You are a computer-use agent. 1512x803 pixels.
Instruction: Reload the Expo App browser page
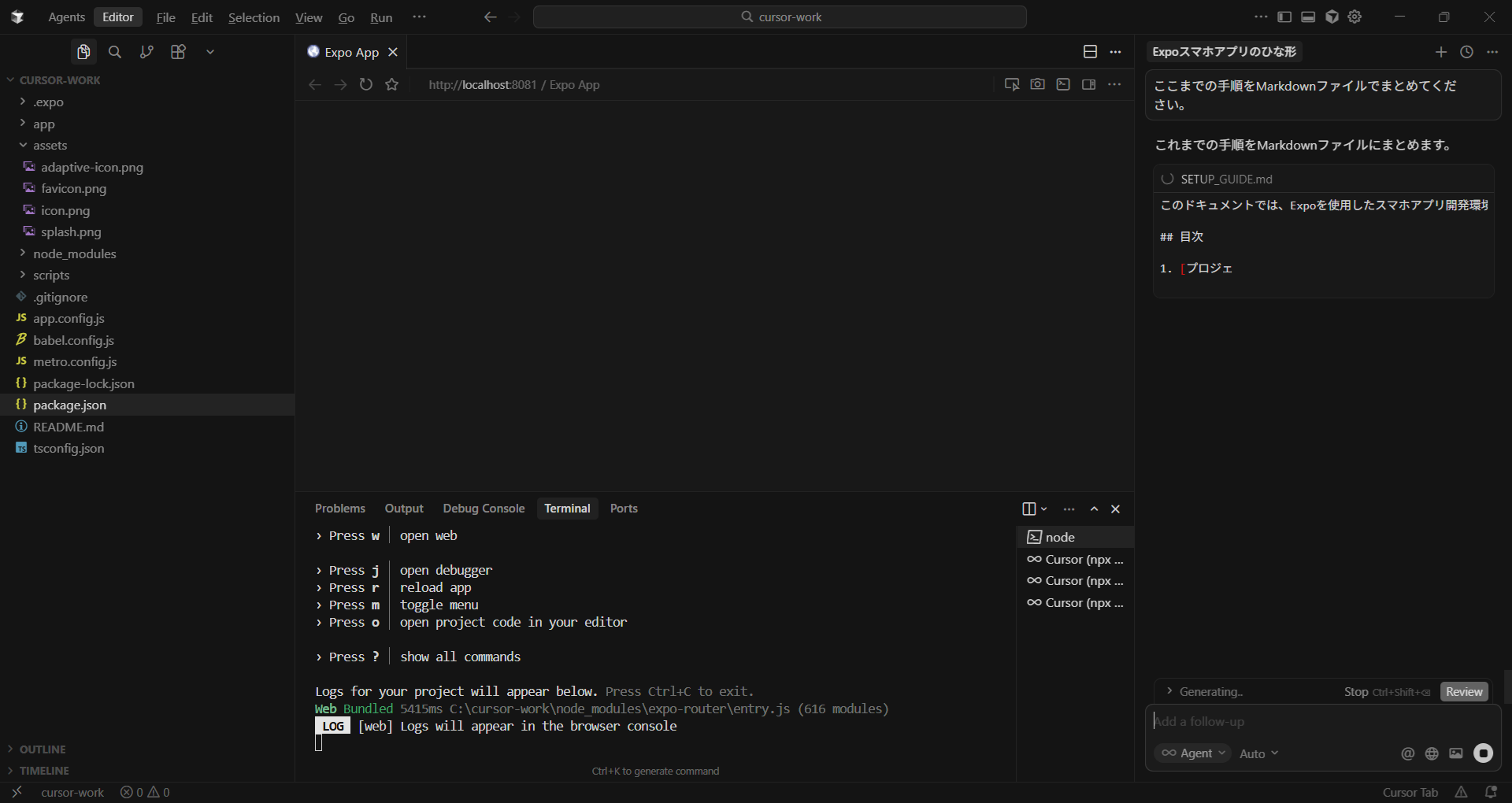tap(366, 84)
